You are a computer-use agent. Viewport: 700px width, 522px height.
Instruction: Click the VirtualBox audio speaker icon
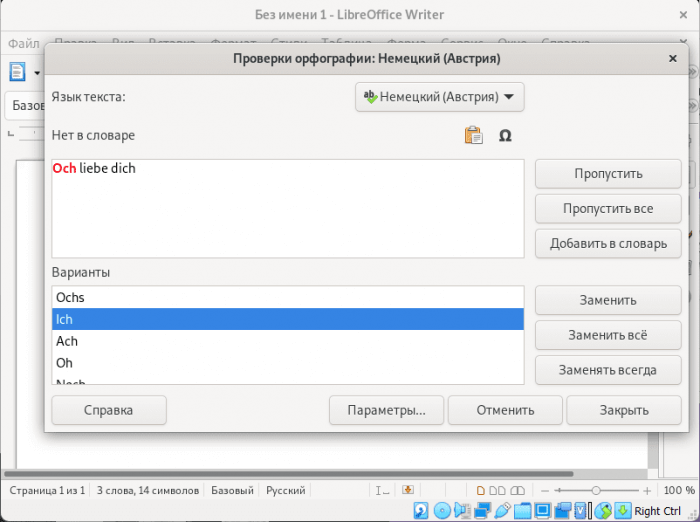(462, 510)
